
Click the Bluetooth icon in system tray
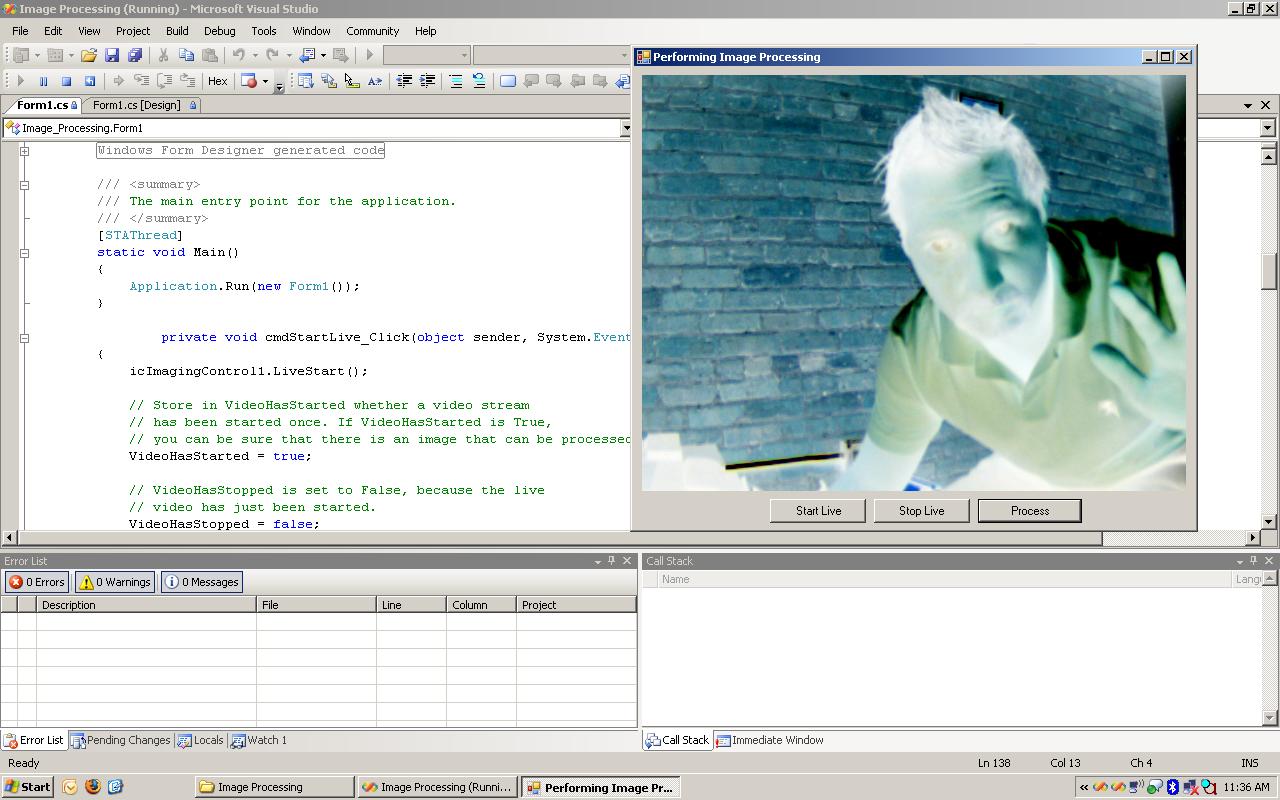tap(1173, 787)
